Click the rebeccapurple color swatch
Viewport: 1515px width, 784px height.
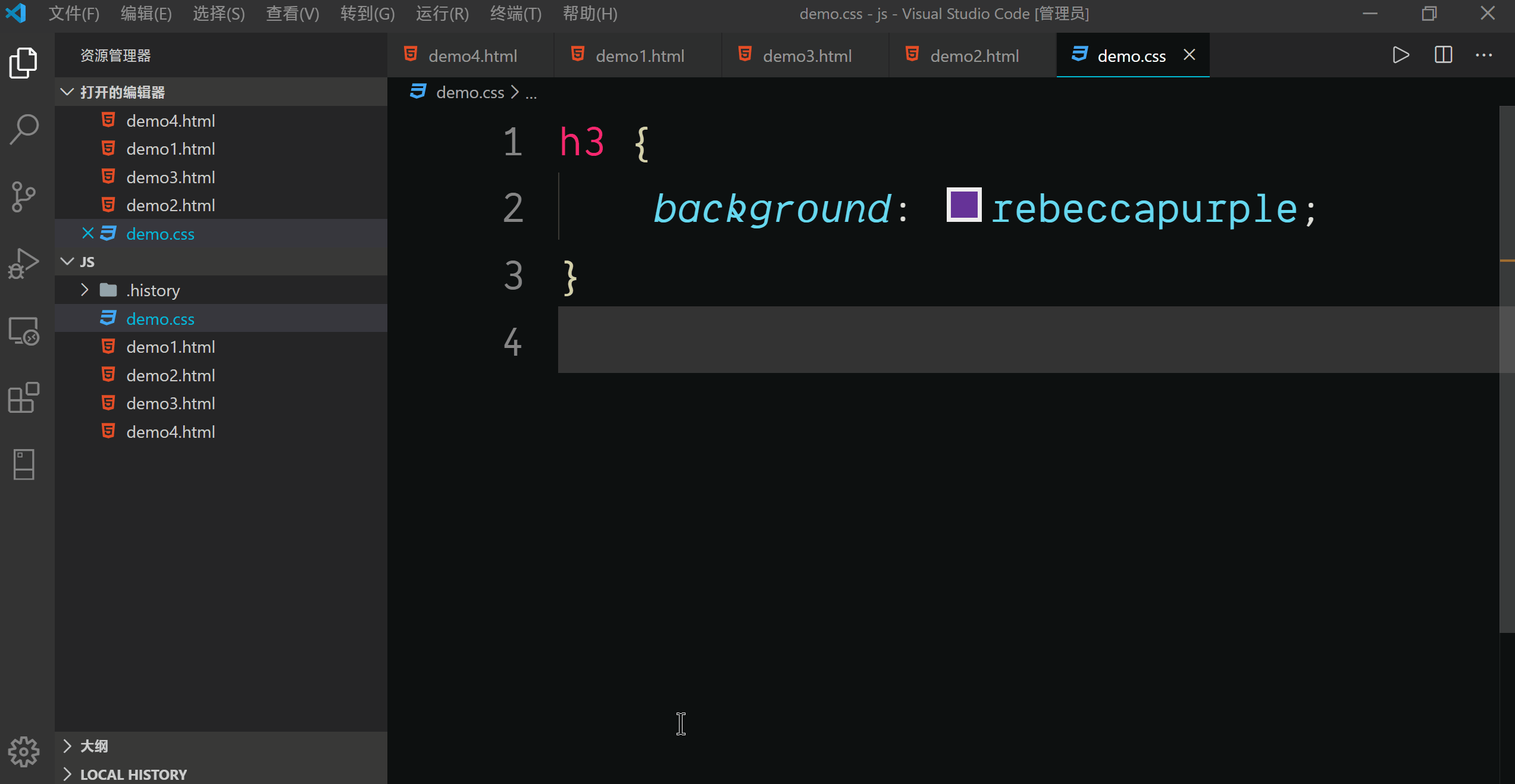pos(964,205)
